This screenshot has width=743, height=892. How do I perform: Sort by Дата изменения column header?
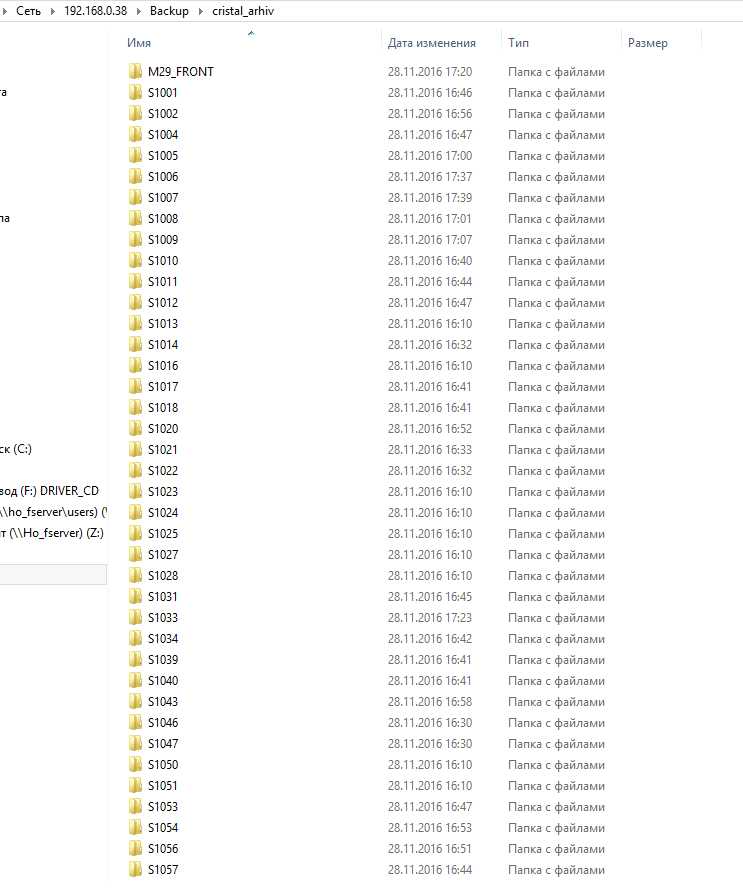[x=431, y=43]
